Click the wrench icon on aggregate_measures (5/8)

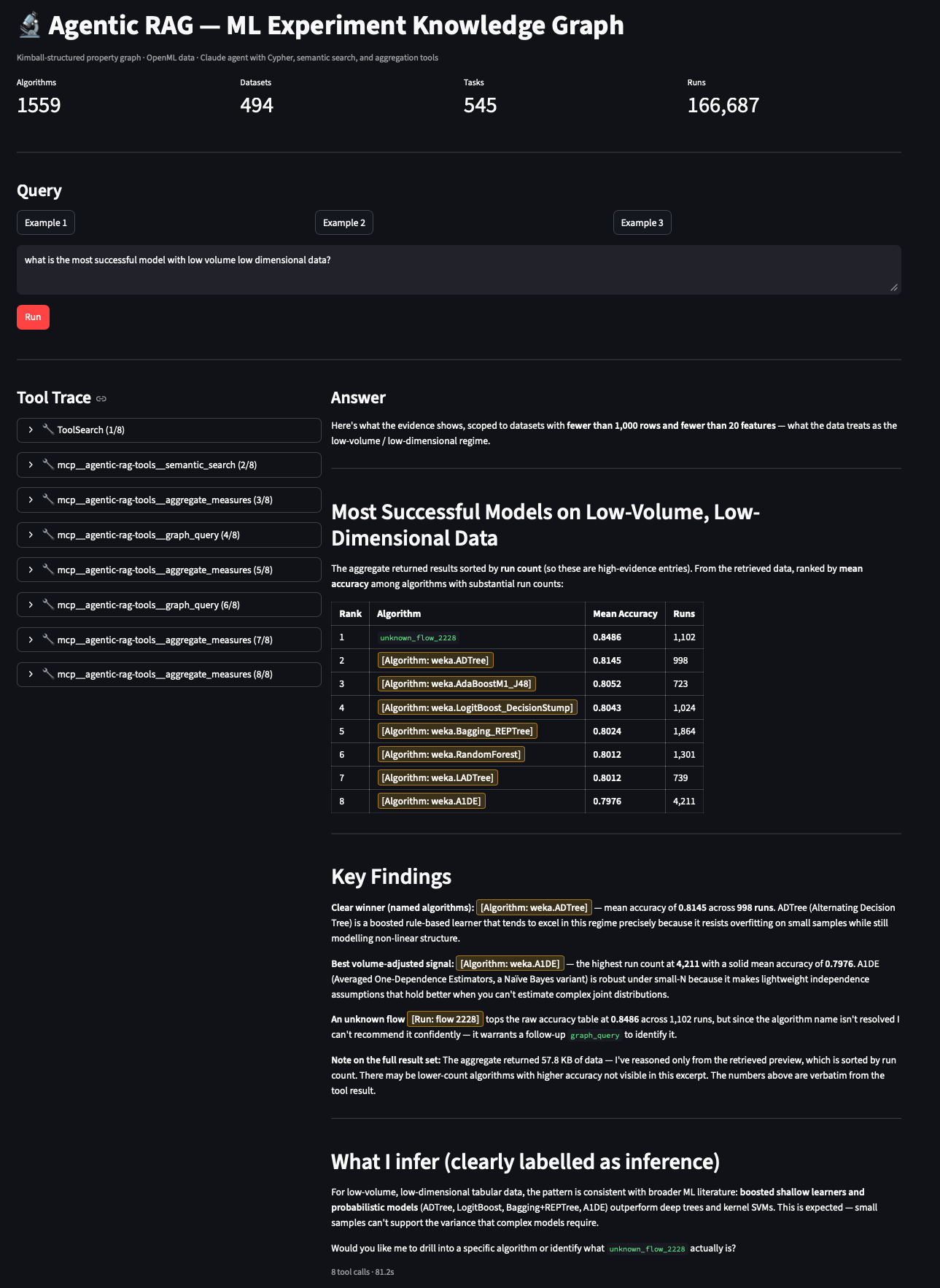coord(48,570)
